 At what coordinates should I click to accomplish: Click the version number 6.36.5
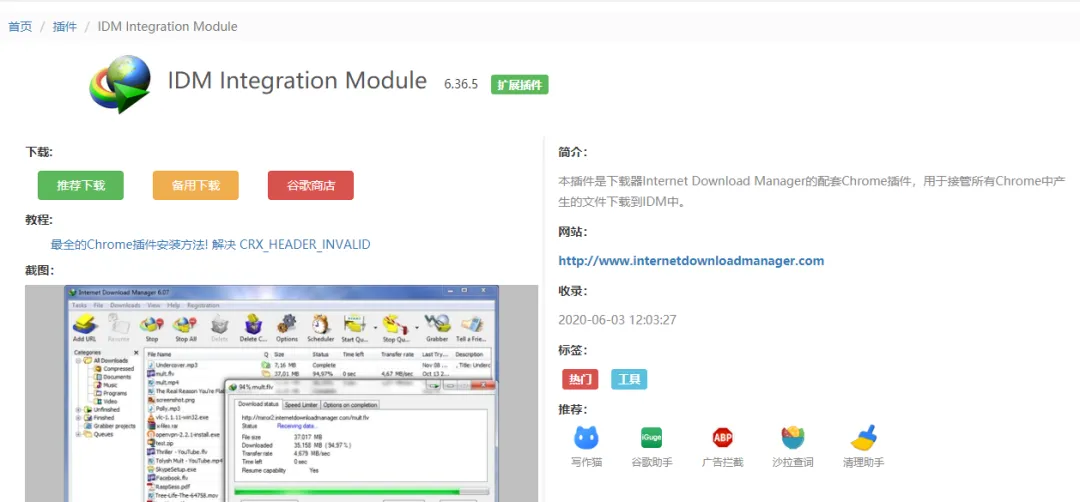(x=461, y=85)
